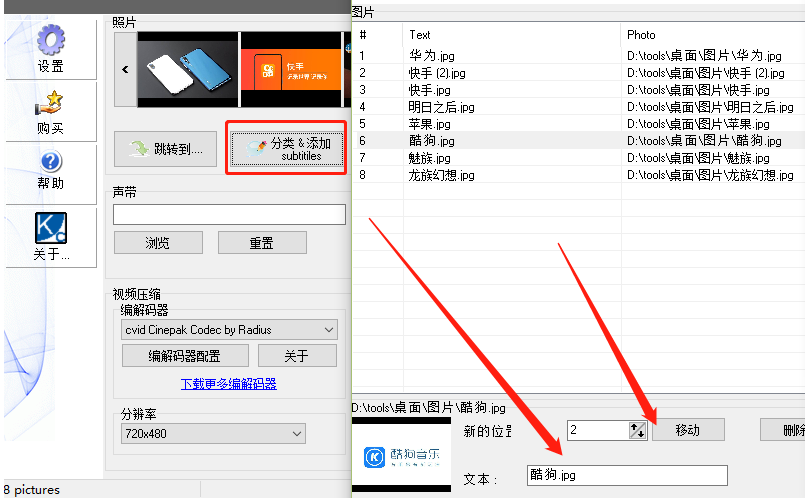The image size is (805, 498).
Task: Click the 关于 about K icon
Action: [x=51, y=227]
